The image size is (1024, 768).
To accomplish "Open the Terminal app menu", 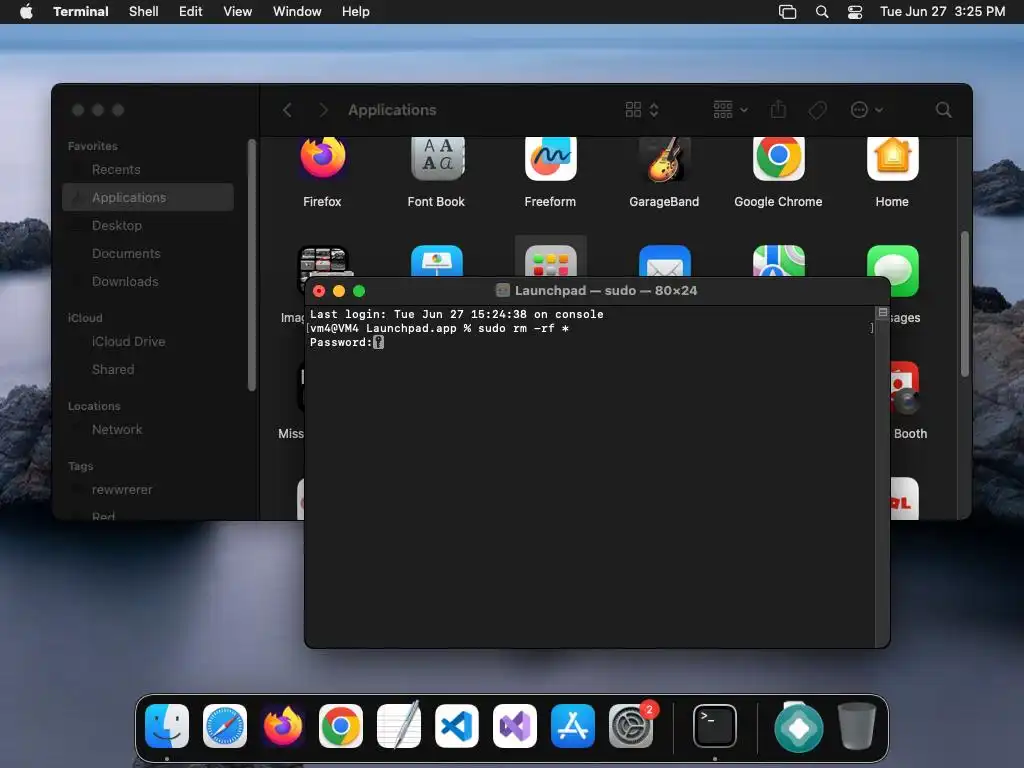I will [81, 11].
